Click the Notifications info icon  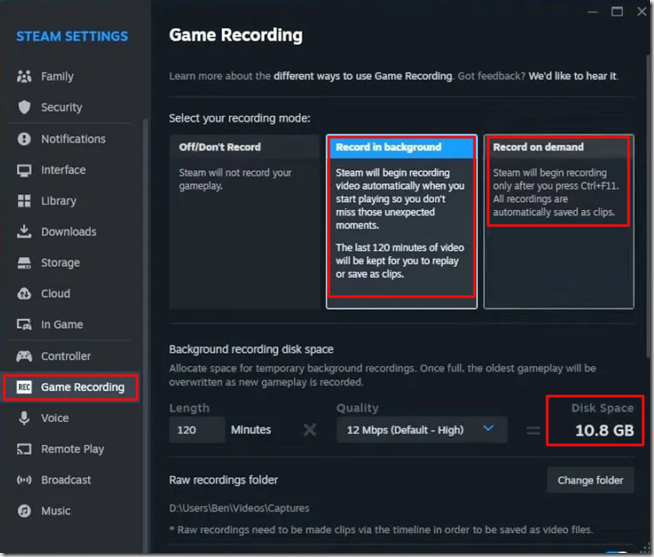(25, 139)
